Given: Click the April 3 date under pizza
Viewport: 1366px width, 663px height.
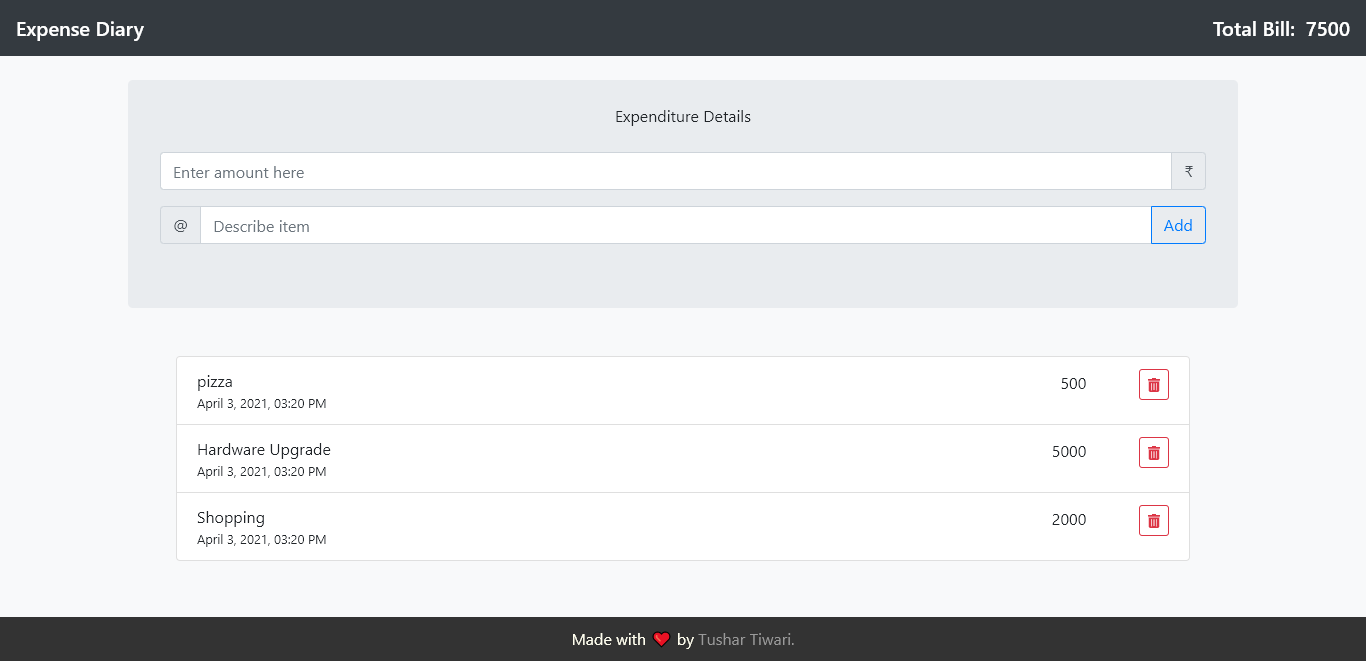Looking at the screenshot, I should (x=262, y=403).
